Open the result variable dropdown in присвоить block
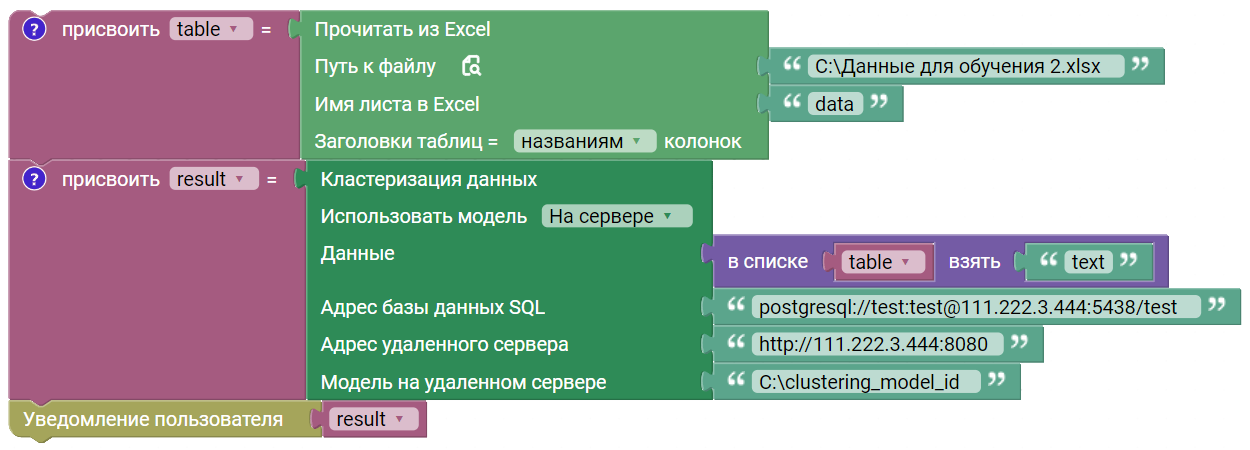Viewport: 1250px width, 450px height. pos(214,180)
